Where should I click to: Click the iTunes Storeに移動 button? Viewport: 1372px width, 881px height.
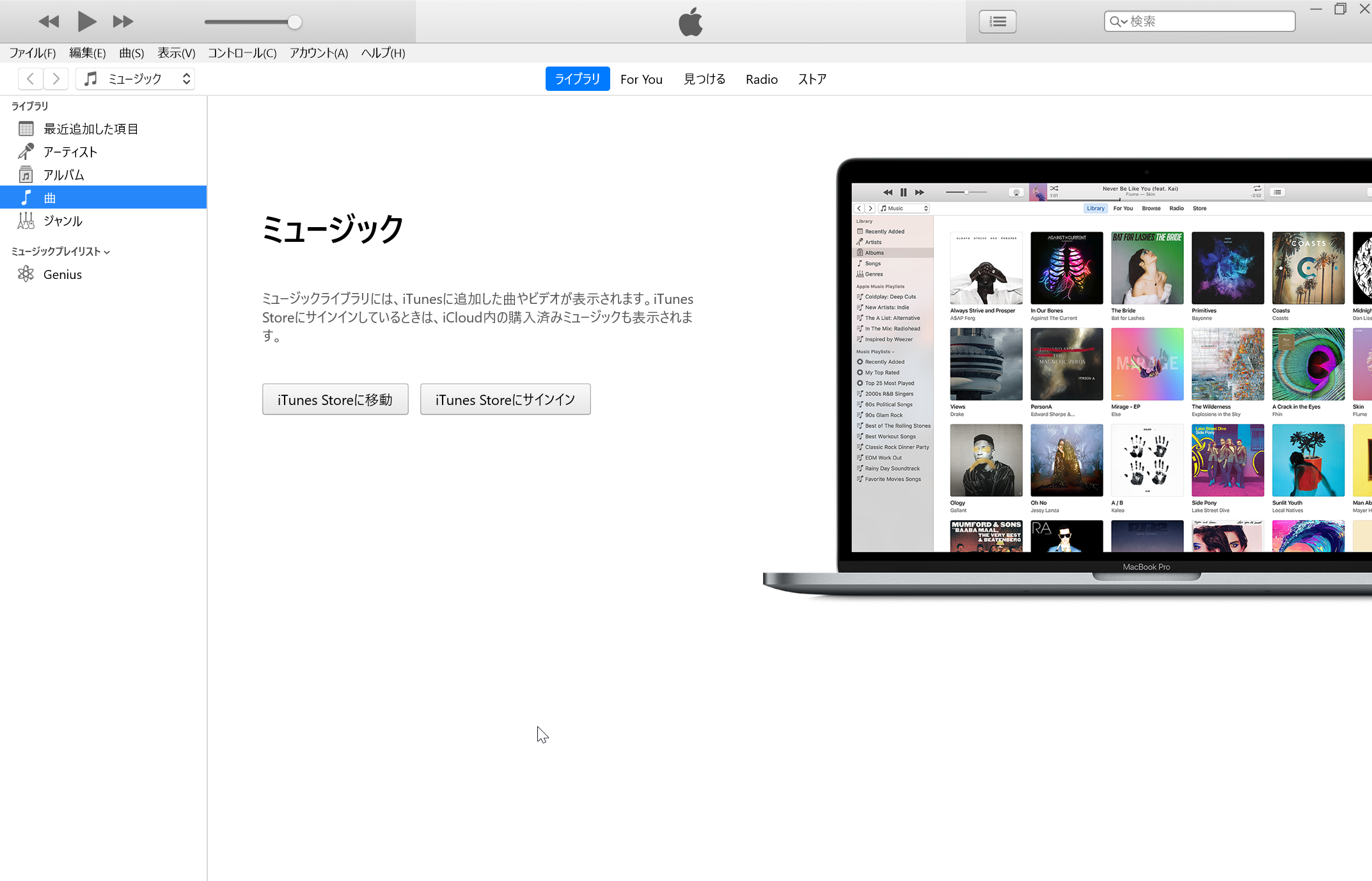[335, 399]
